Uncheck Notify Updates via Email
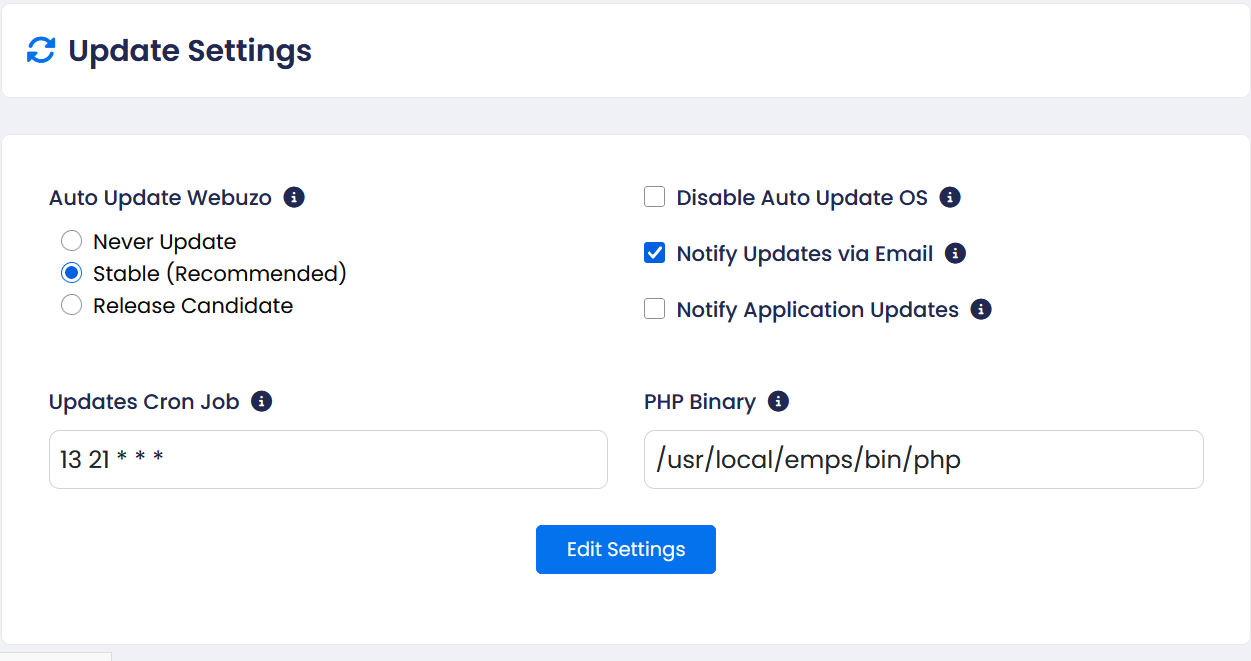 [x=655, y=253]
